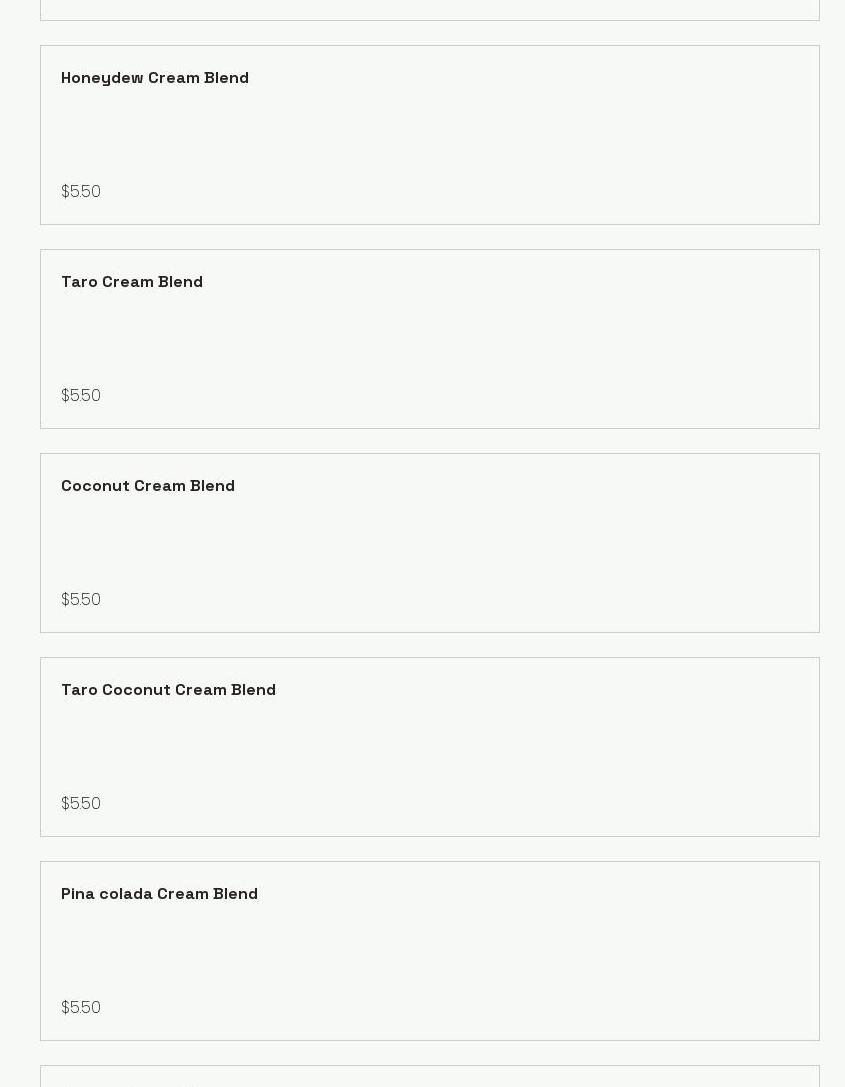Tap the price under Pina colada Cream Blend

point(81,1008)
